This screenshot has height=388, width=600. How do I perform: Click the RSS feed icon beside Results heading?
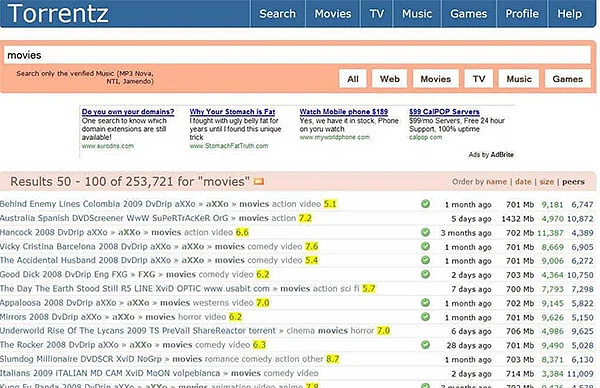(259, 181)
